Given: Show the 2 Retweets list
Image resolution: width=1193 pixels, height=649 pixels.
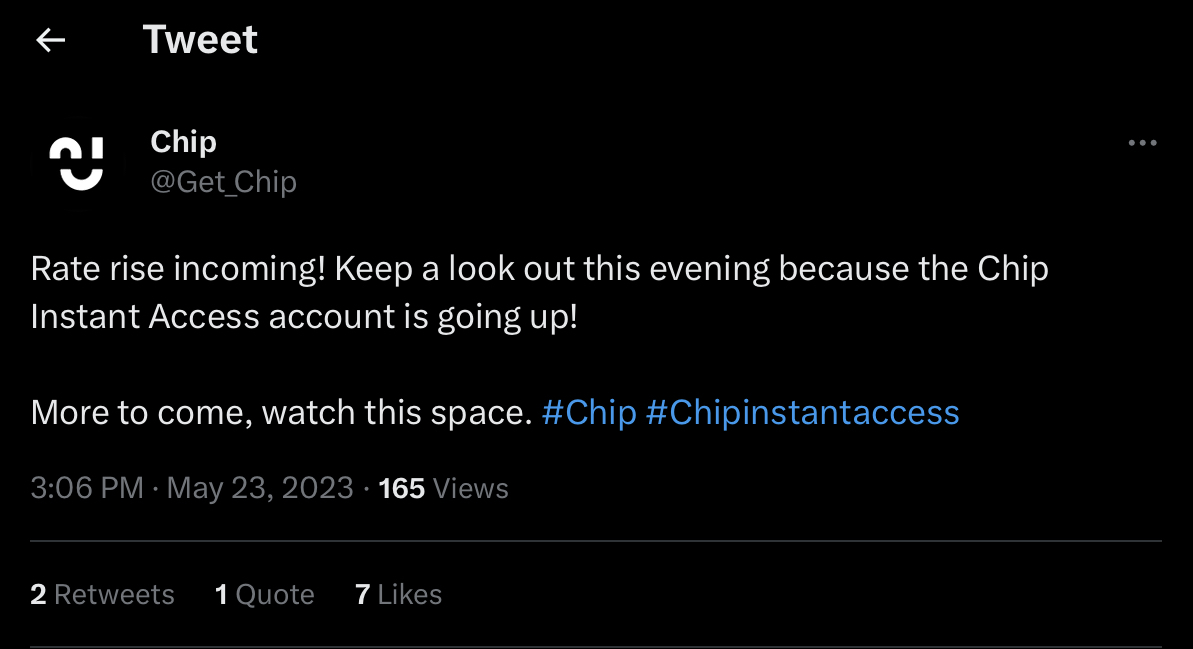Looking at the screenshot, I should point(102,594).
